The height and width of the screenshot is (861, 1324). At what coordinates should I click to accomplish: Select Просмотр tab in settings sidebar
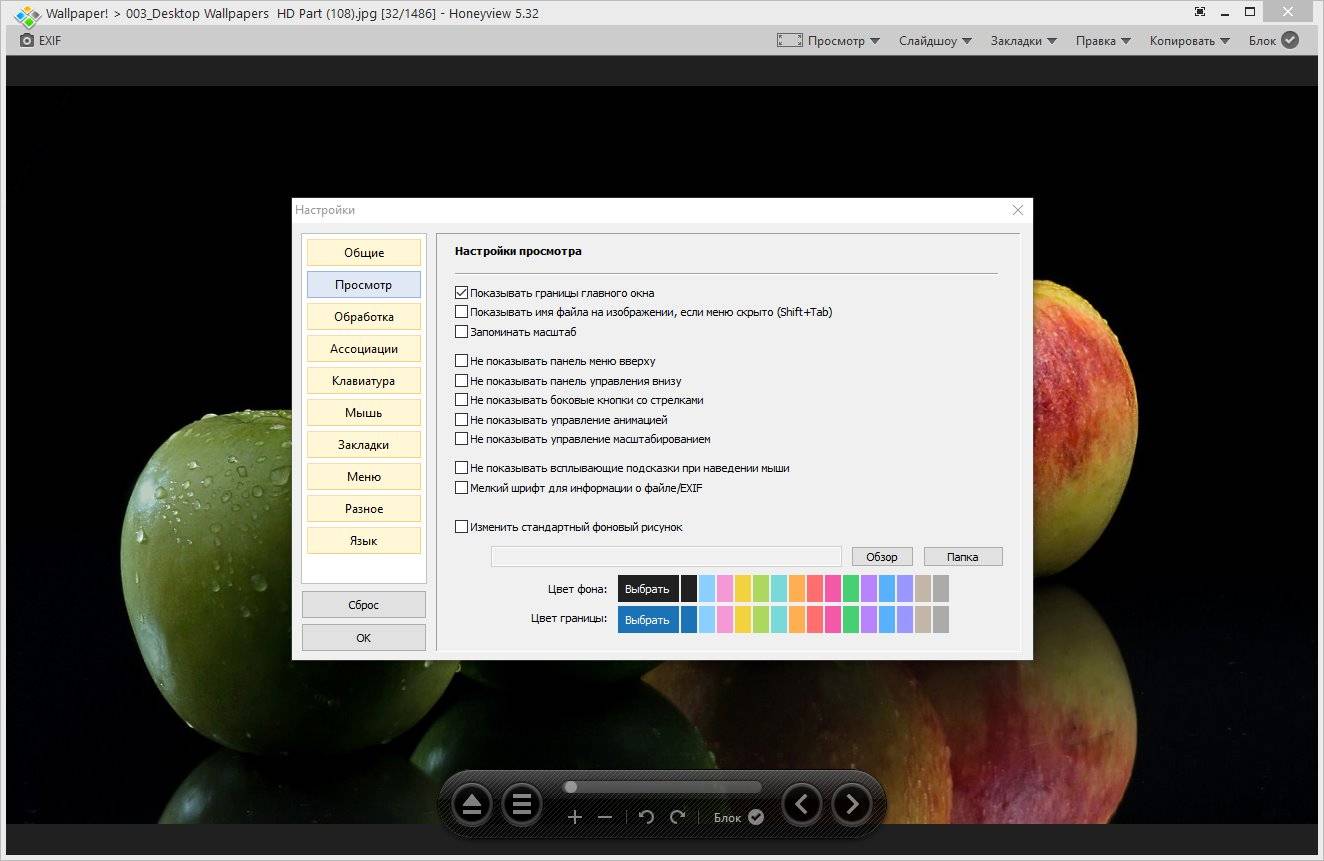point(364,285)
